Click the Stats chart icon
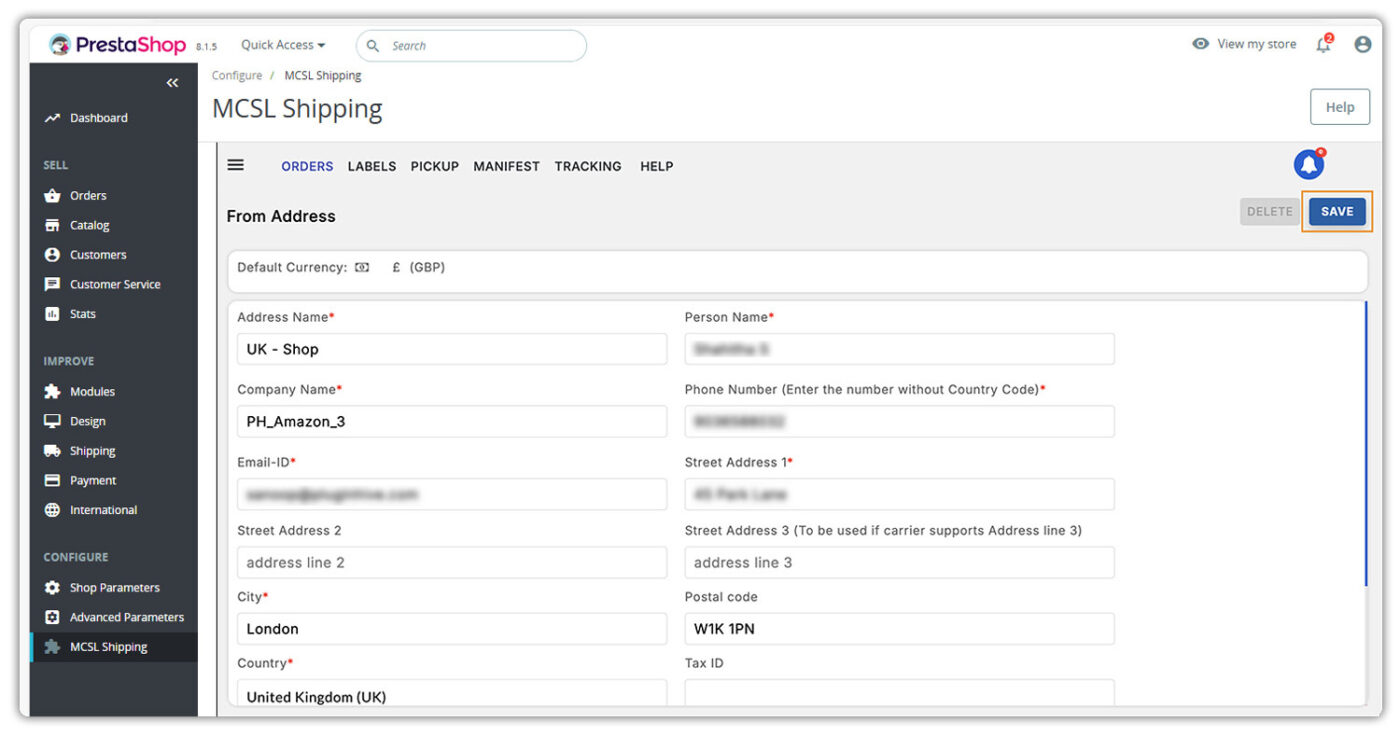 click(x=52, y=314)
